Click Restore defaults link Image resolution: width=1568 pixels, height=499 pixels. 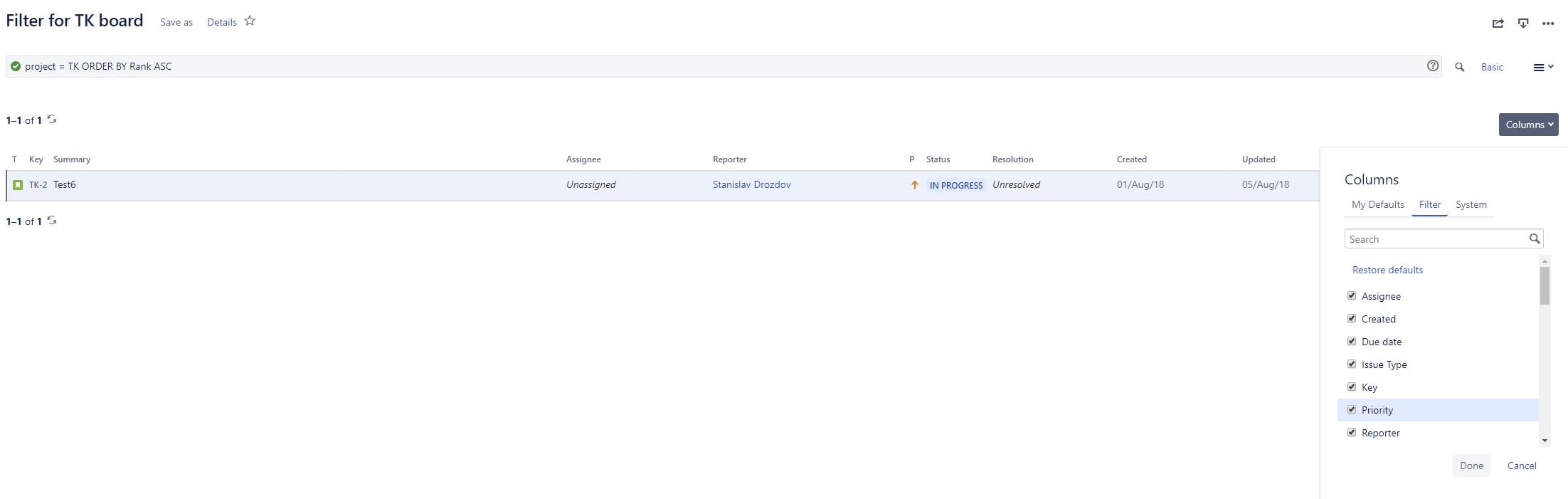pyautogui.click(x=1387, y=270)
